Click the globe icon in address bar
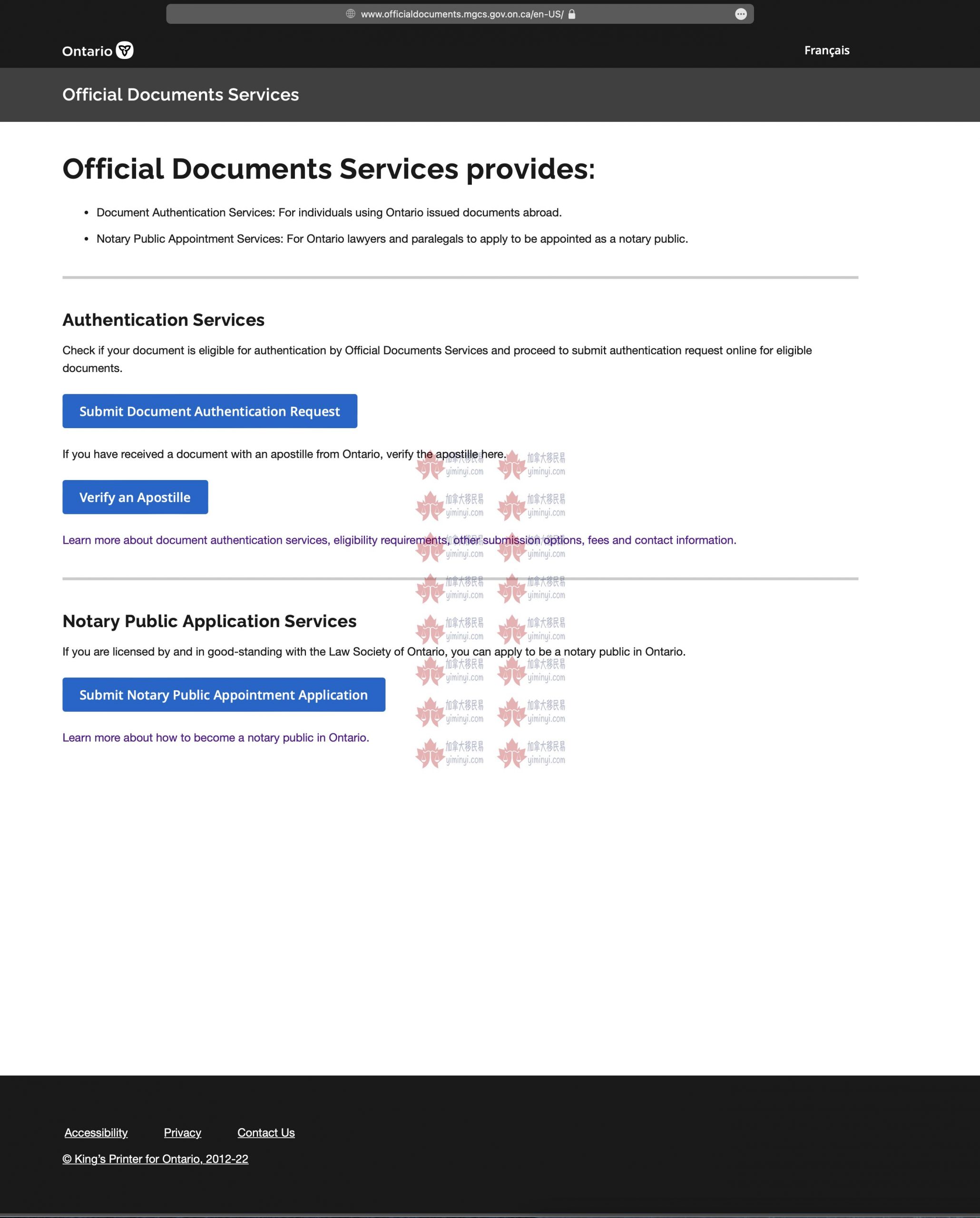This screenshot has height=1218, width=980. pos(350,13)
